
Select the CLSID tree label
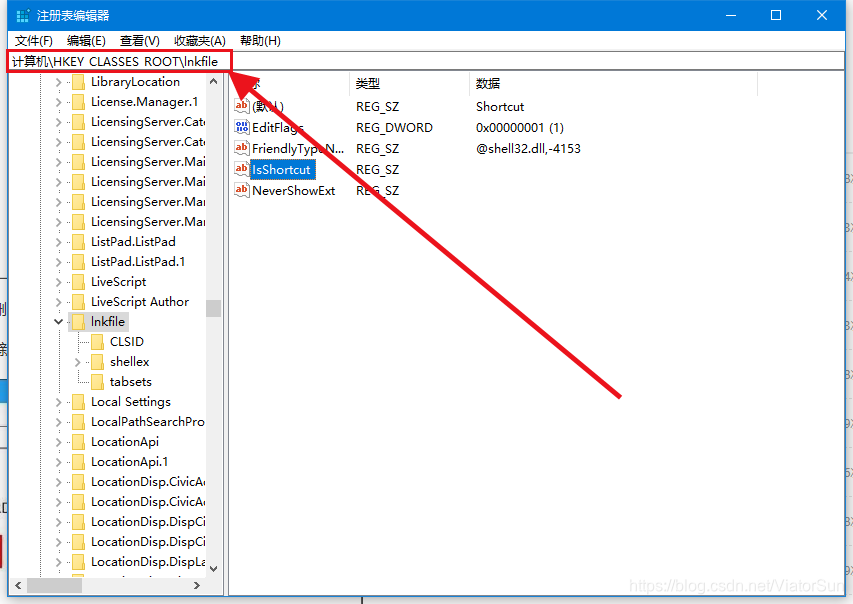point(127,342)
